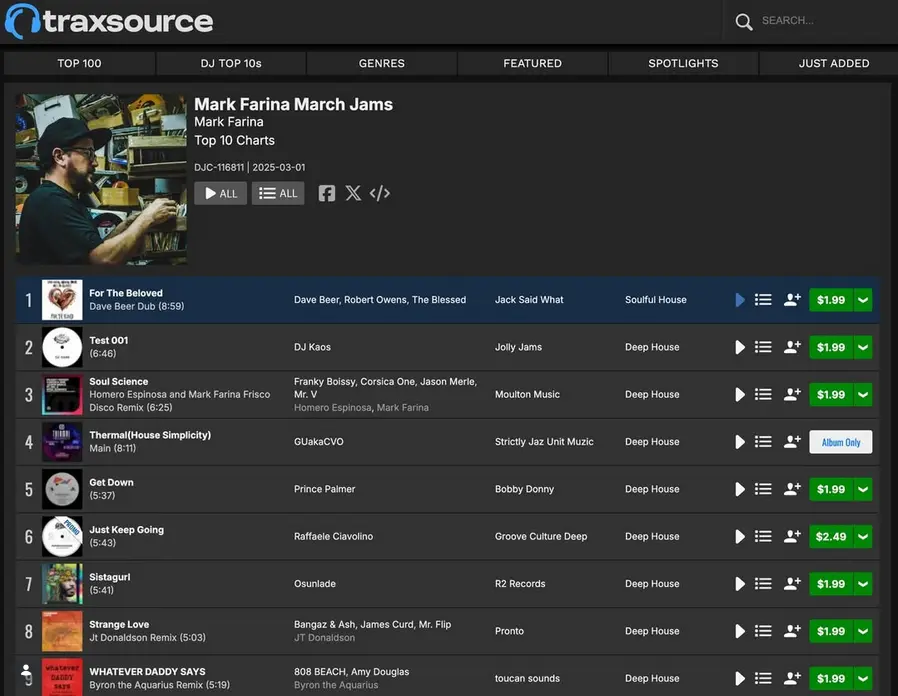Image resolution: width=898 pixels, height=696 pixels.
Task: Expand price options for For The Beloved
Action: pyautogui.click(x=863, y=300)
